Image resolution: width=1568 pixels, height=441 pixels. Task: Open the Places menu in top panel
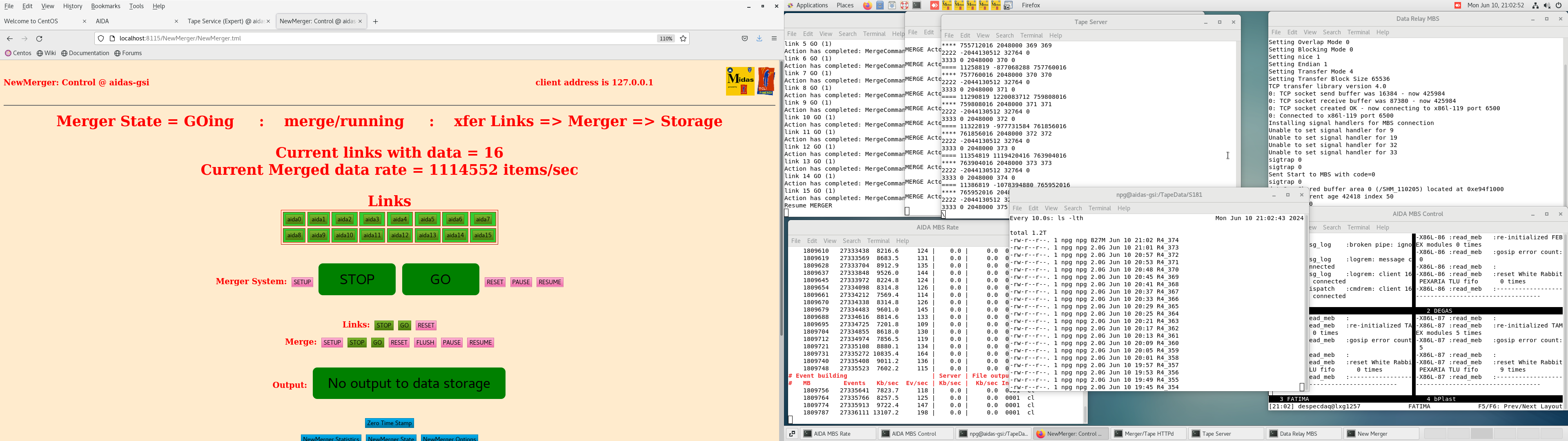pos(845,5)
